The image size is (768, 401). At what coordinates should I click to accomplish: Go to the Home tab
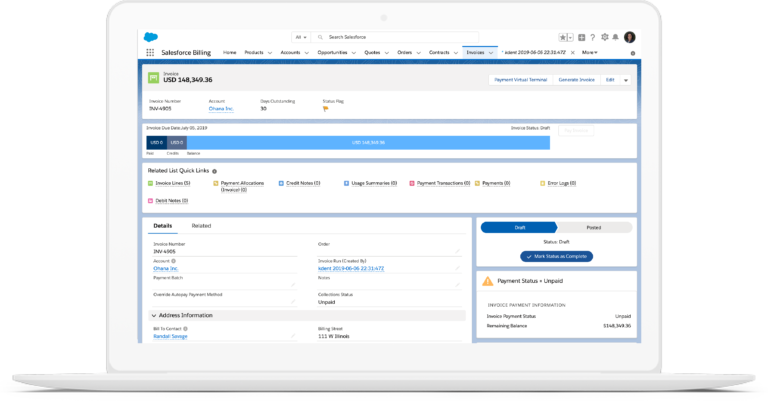coord(230,52)
